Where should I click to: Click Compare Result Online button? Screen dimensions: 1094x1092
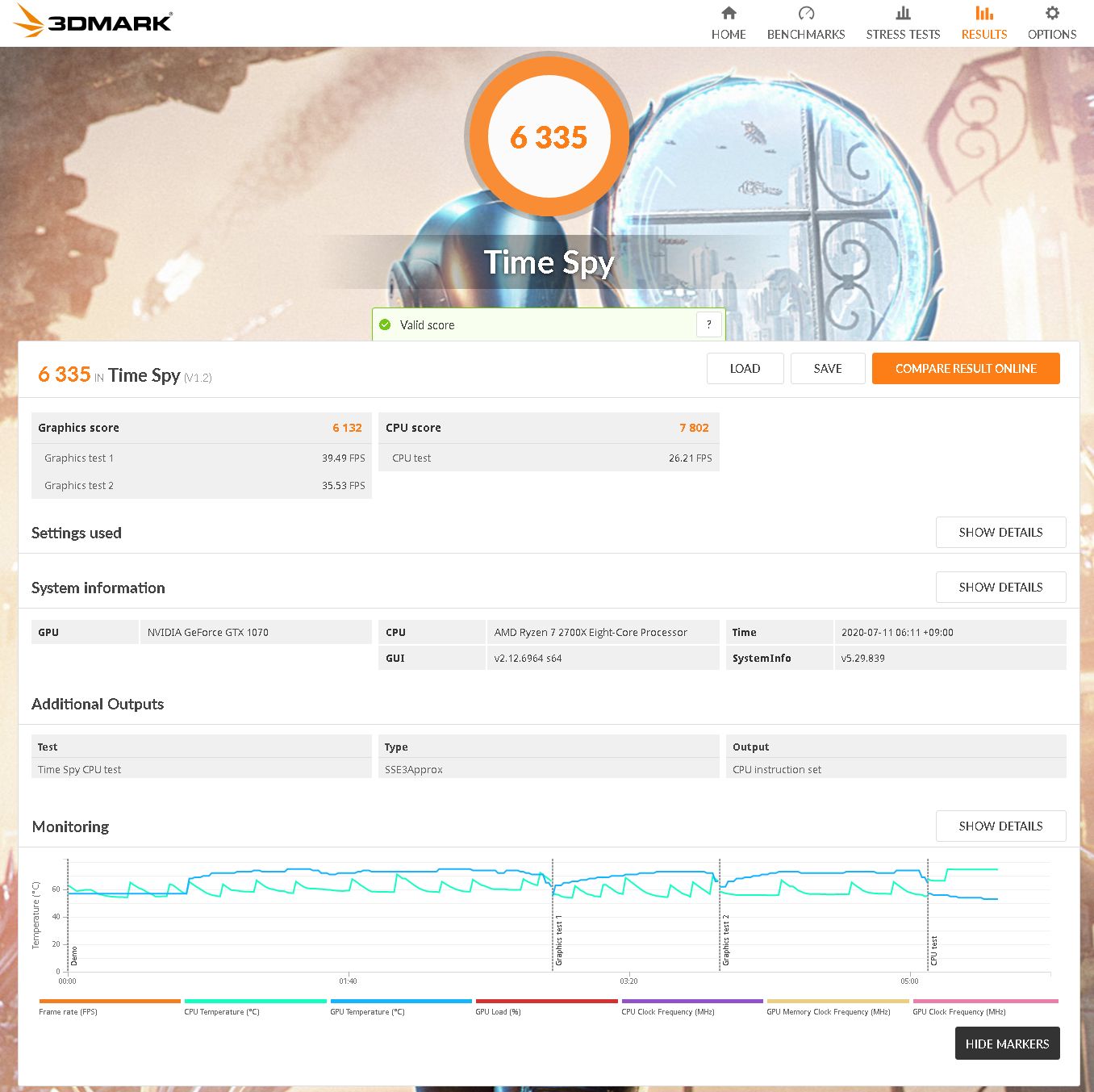coord(966,369)
